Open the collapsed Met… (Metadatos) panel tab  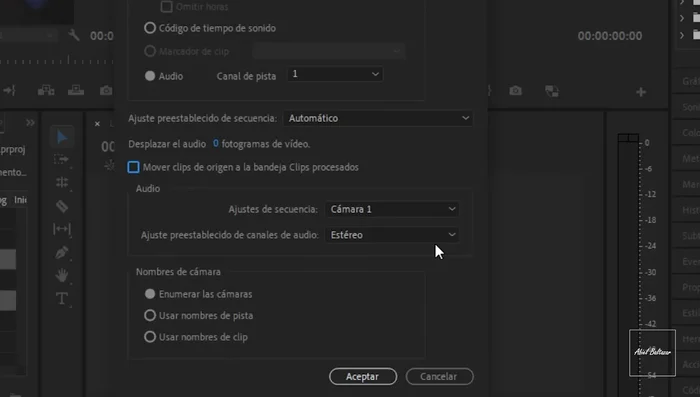tap(690, 159)
